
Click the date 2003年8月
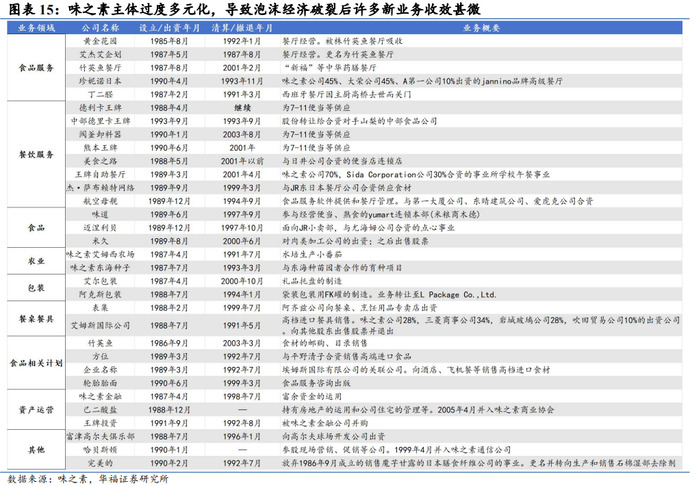click(x=242, y=134)
